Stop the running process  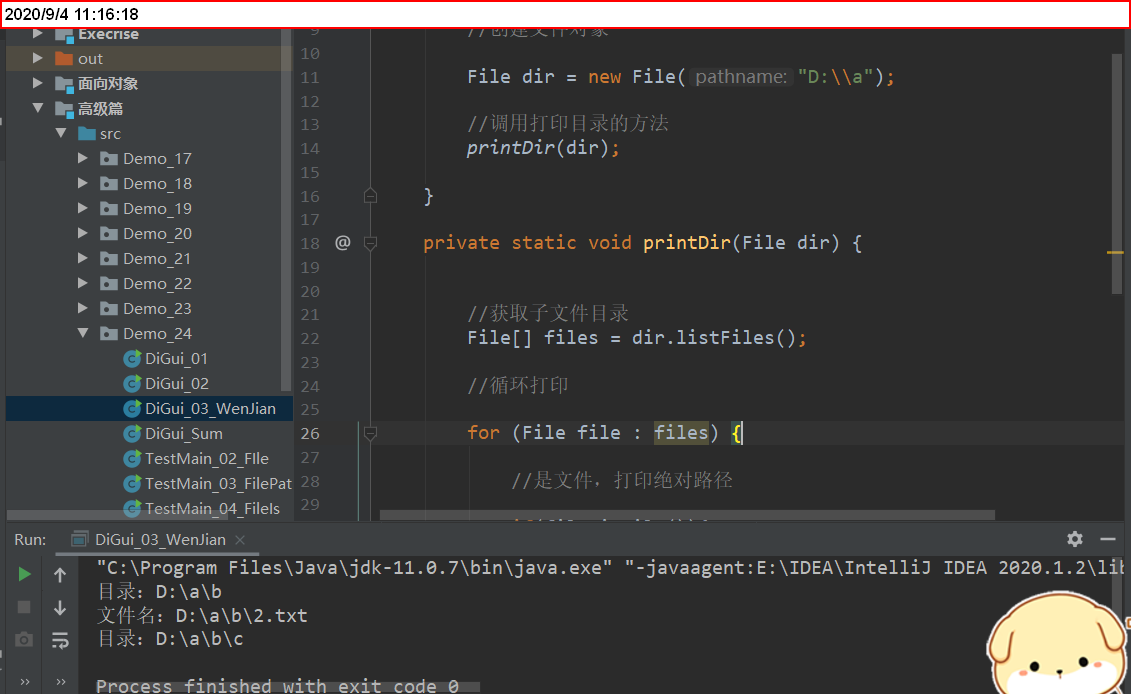coord(24,607)
